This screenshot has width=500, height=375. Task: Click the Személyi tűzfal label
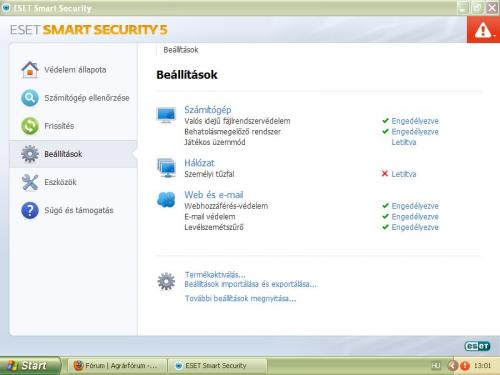(209, 174)
